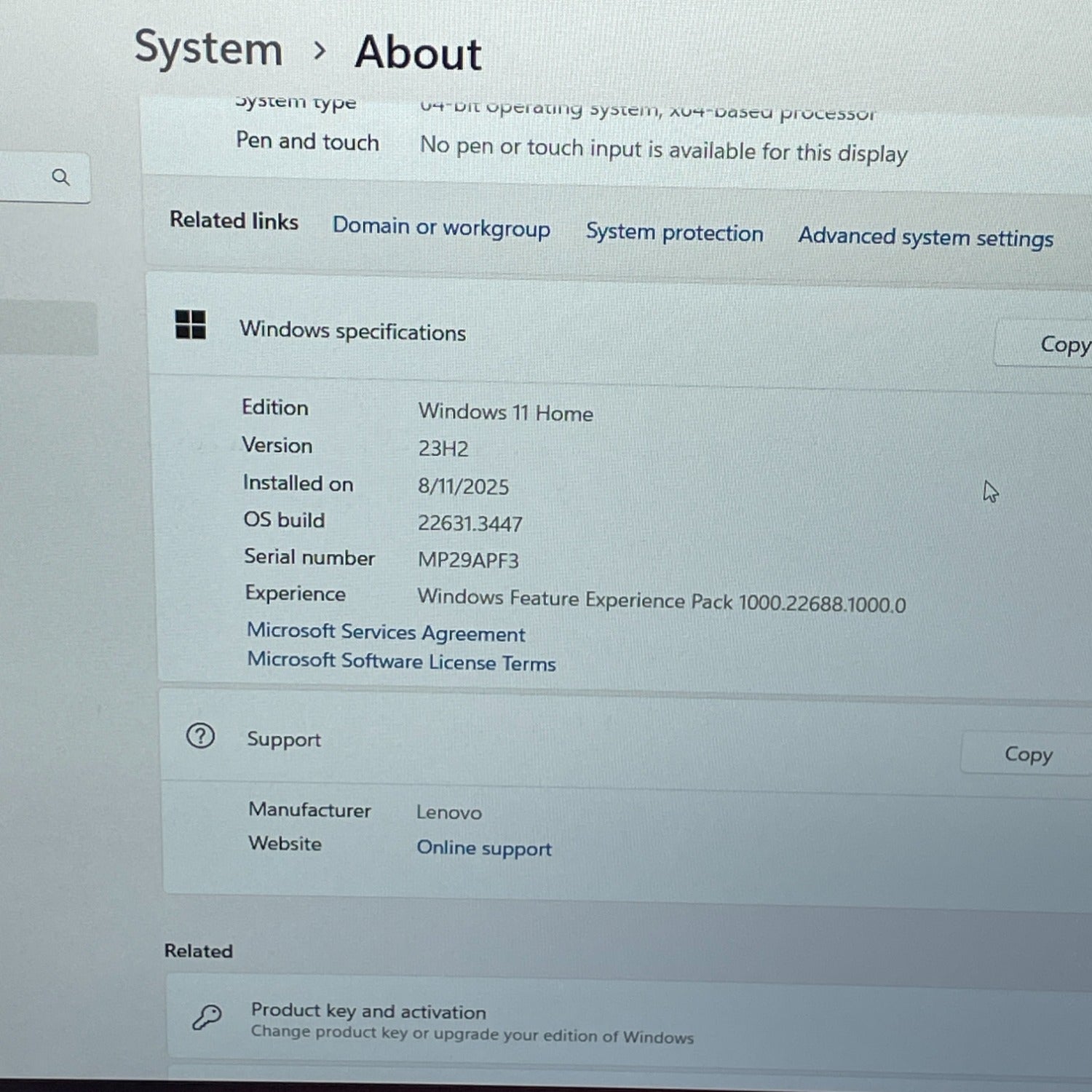
Task: Select the highlighted item in left sidebar
Action: coord(48,328)
